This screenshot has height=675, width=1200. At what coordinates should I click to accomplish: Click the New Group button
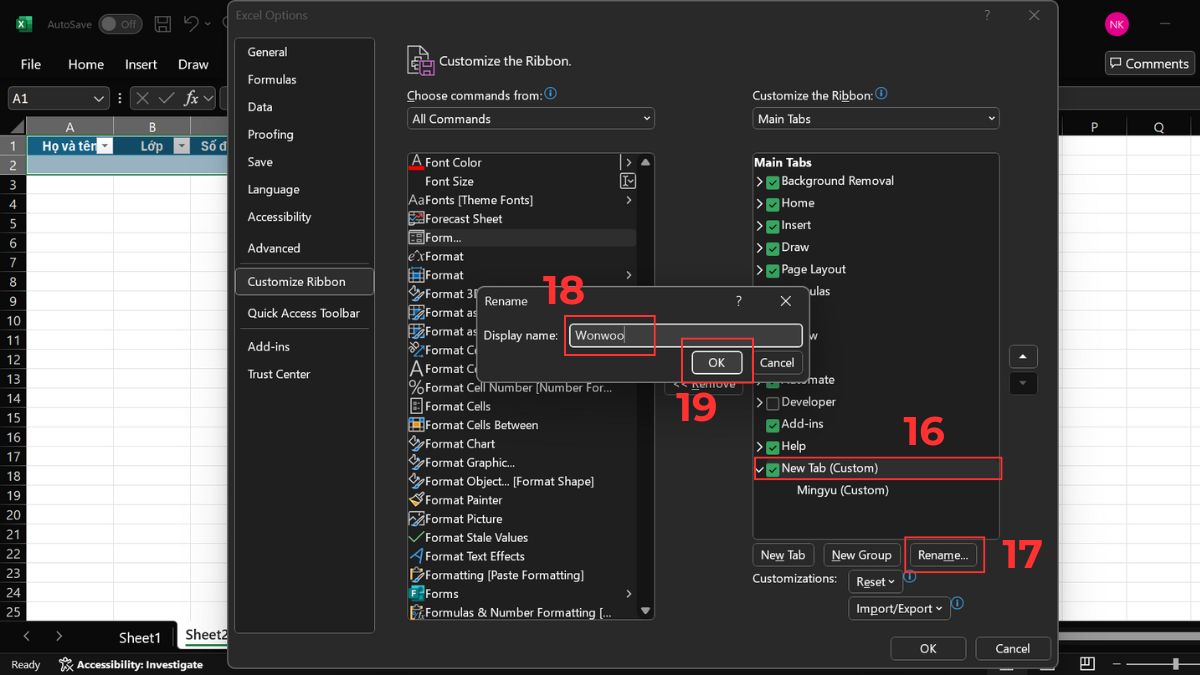point(861,554)
